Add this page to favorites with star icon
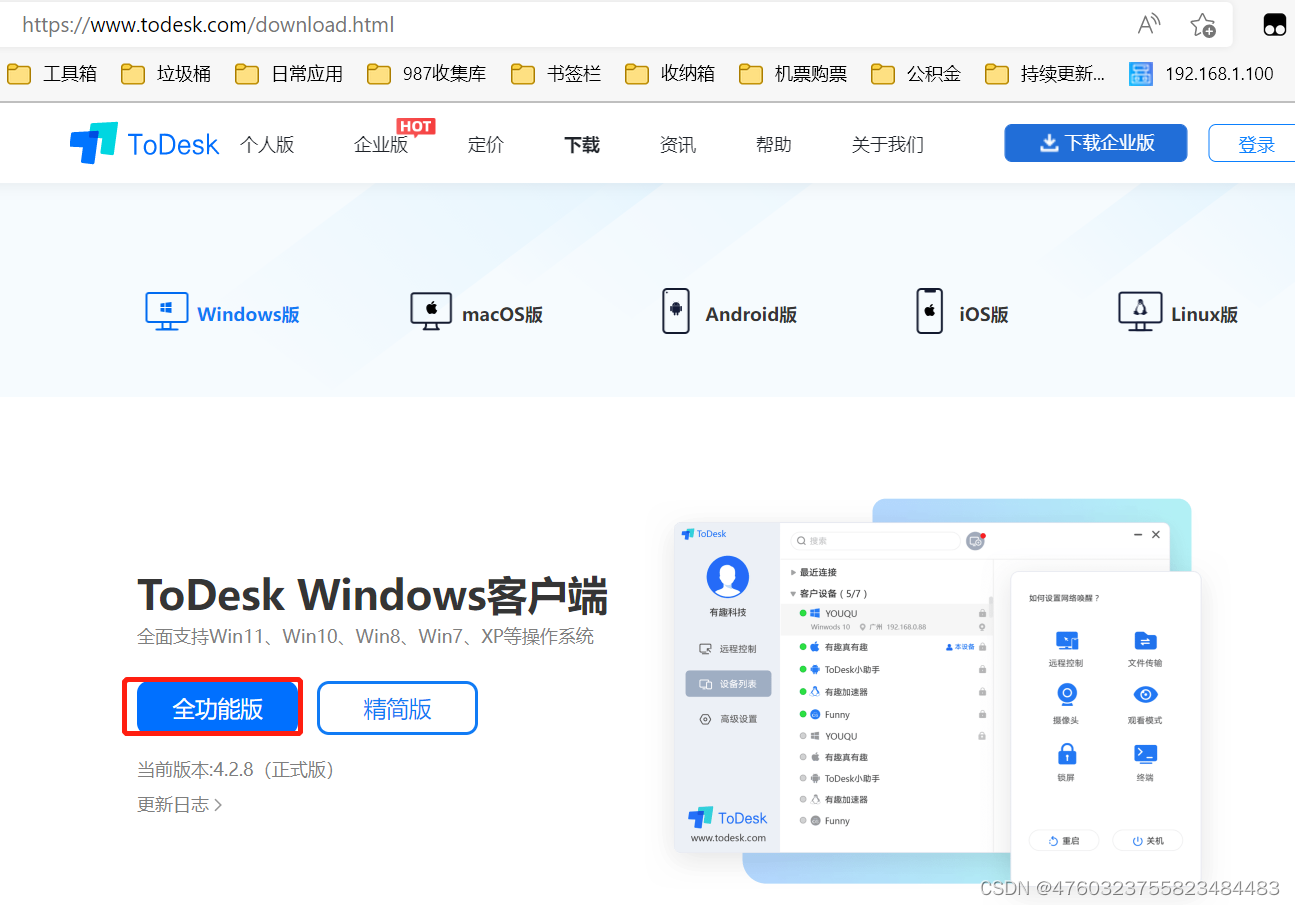Image resolution: width=1295 pixels, height=905 pixels. coord(1203,24)
